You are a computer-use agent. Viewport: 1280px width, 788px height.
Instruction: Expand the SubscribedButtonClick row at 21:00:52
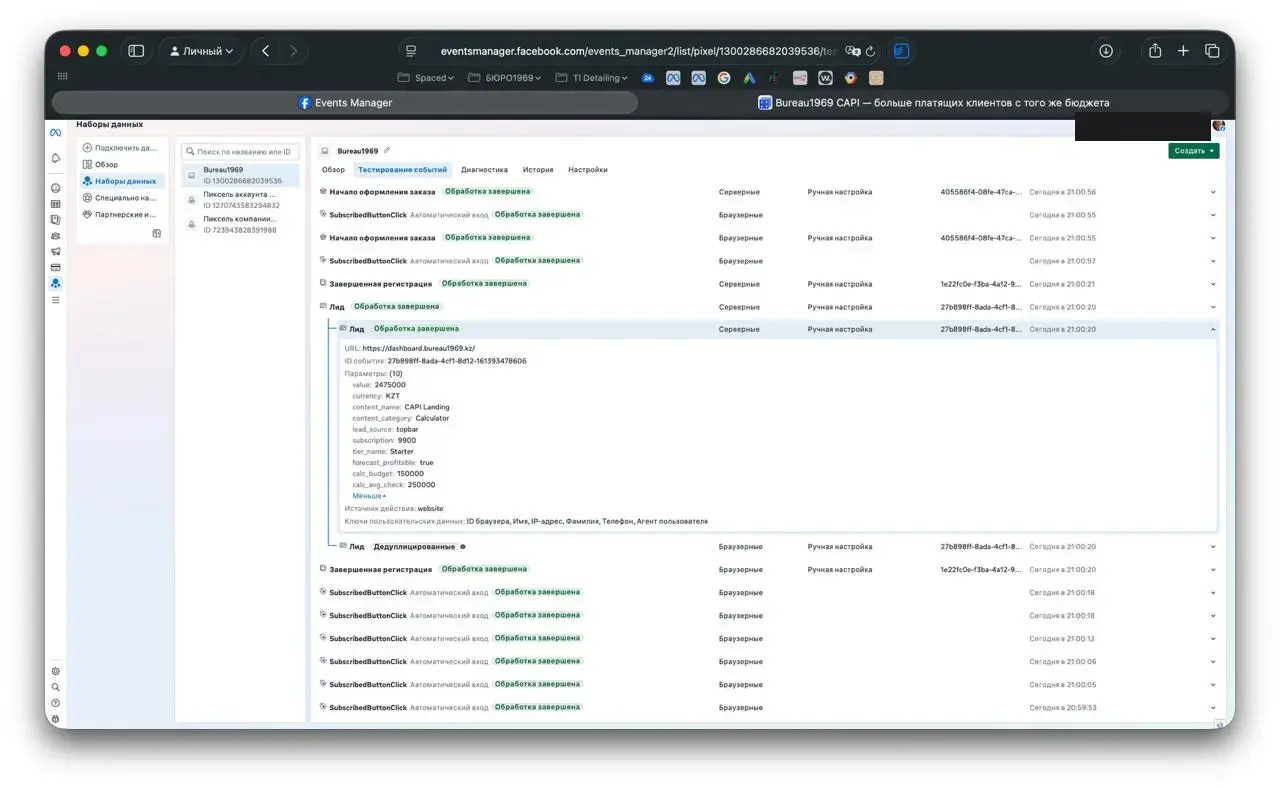pyautogui.click(x=1213, y=261)
